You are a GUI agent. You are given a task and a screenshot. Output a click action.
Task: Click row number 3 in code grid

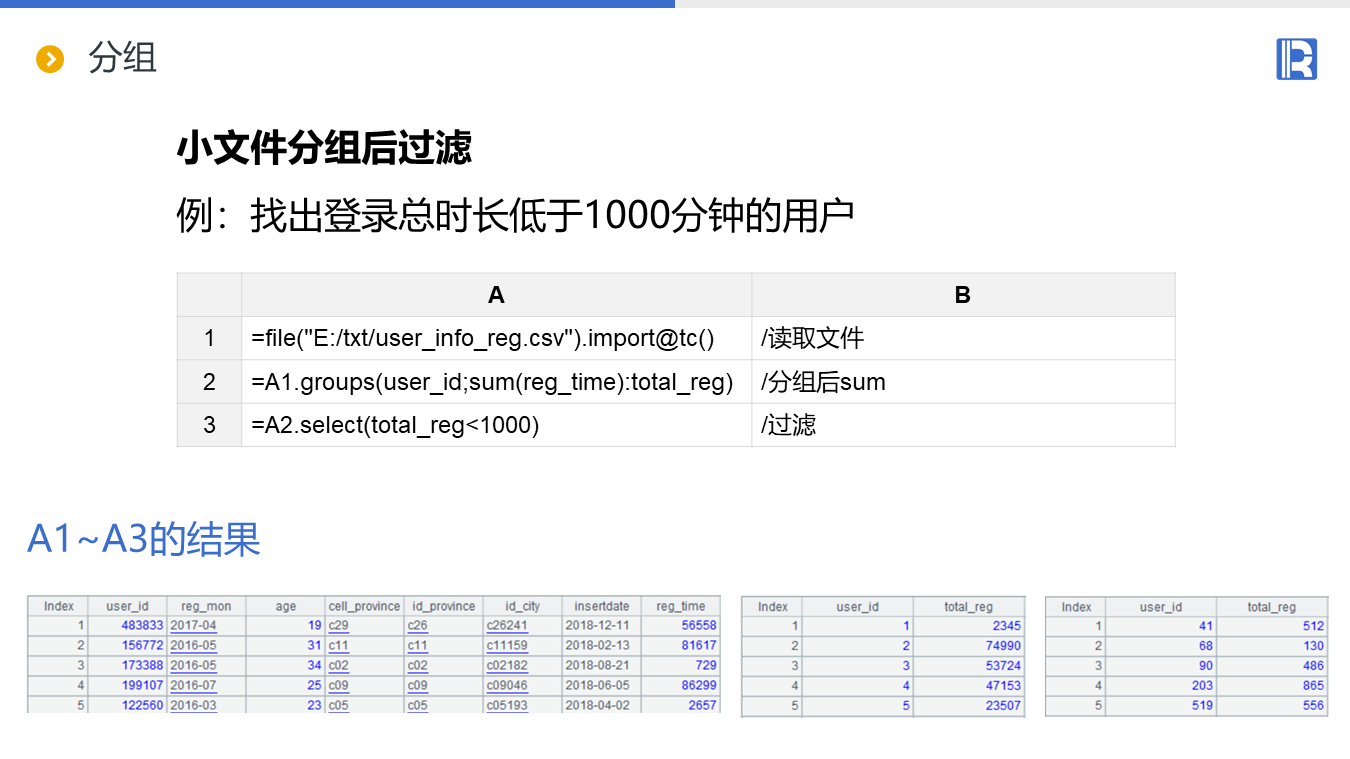point(209,425)
